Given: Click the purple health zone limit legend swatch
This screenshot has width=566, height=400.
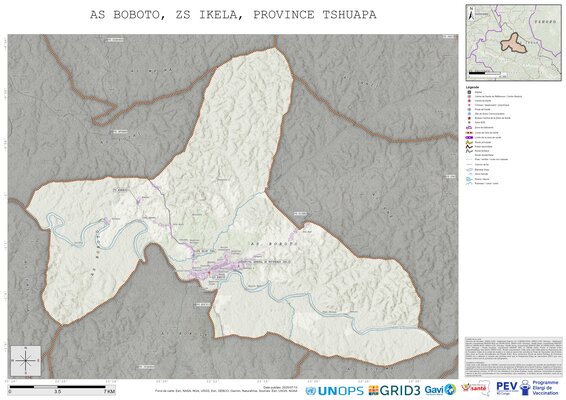Looking at the screenshot, I should (x=469, y=138).
